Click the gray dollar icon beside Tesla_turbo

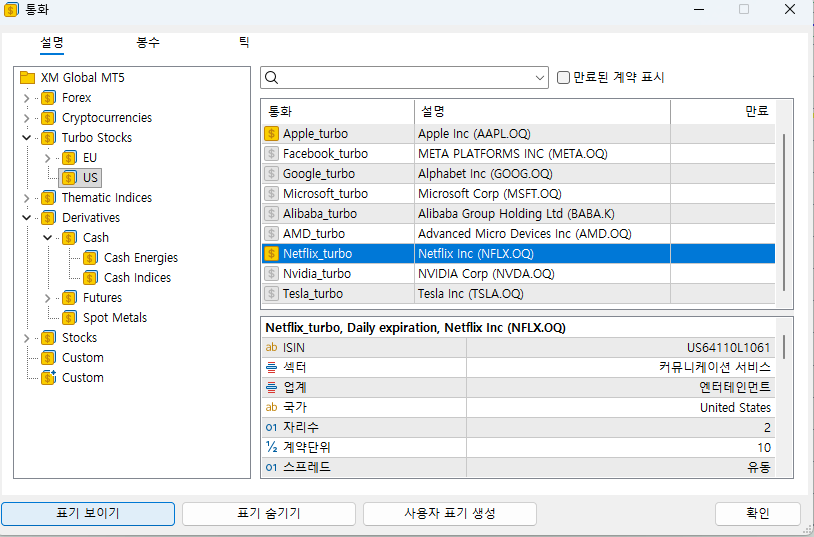pos(271,293)
